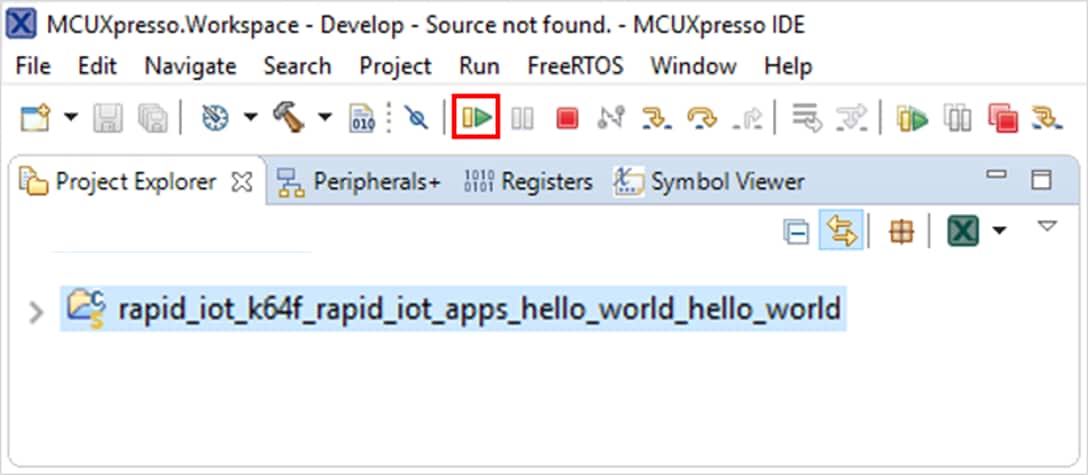The width and height of the screenshot is (1088, 475).
Task: Expand the rapid_iot hello_world project tree
Action: point(36,312)
